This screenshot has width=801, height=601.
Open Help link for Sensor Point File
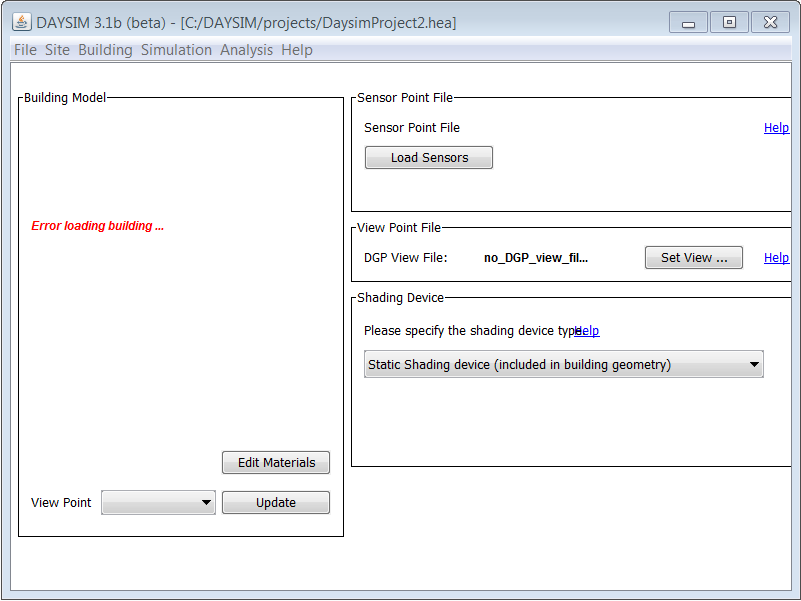coord(776,128)
